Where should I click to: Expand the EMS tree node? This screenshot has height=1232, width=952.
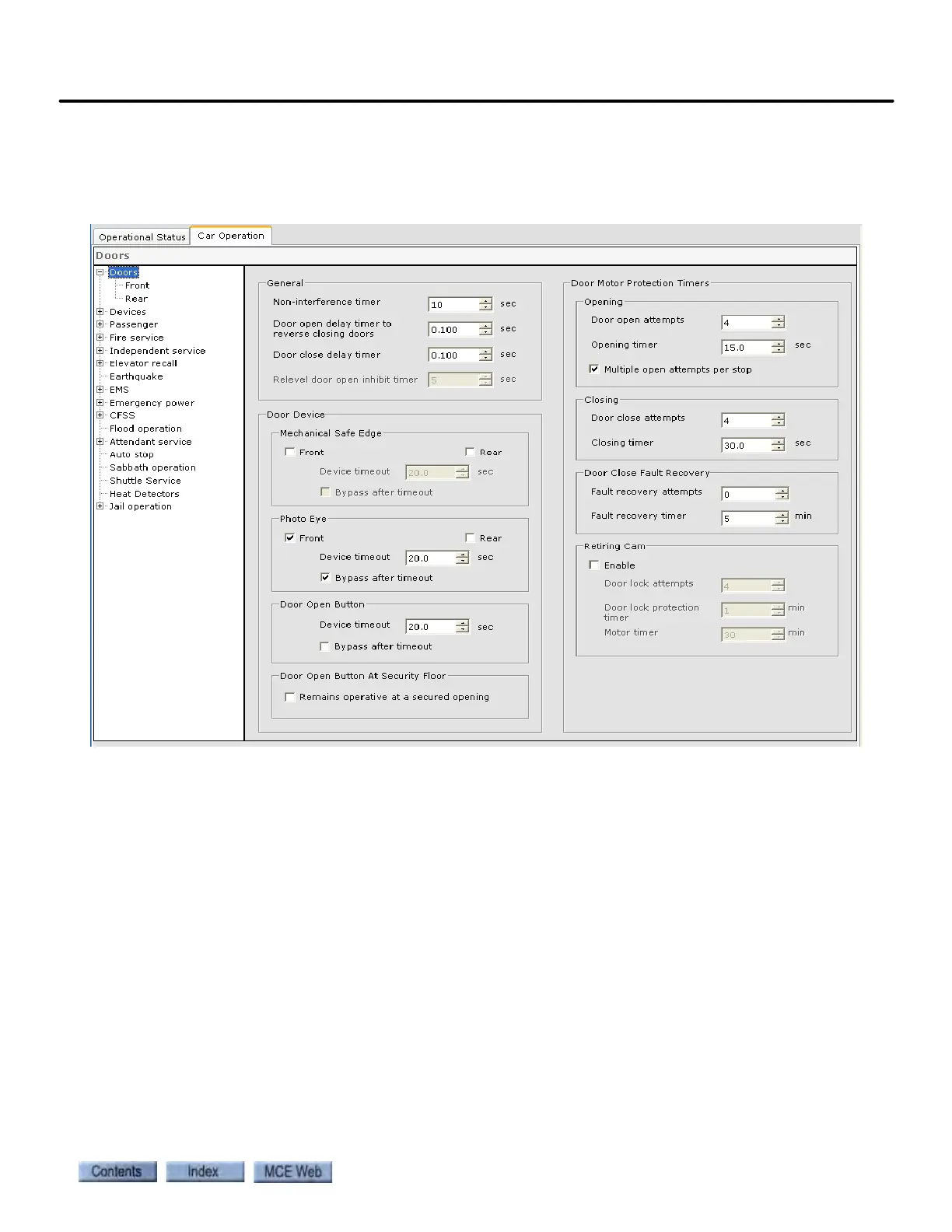pyautogui.click(x=100, y=390)
